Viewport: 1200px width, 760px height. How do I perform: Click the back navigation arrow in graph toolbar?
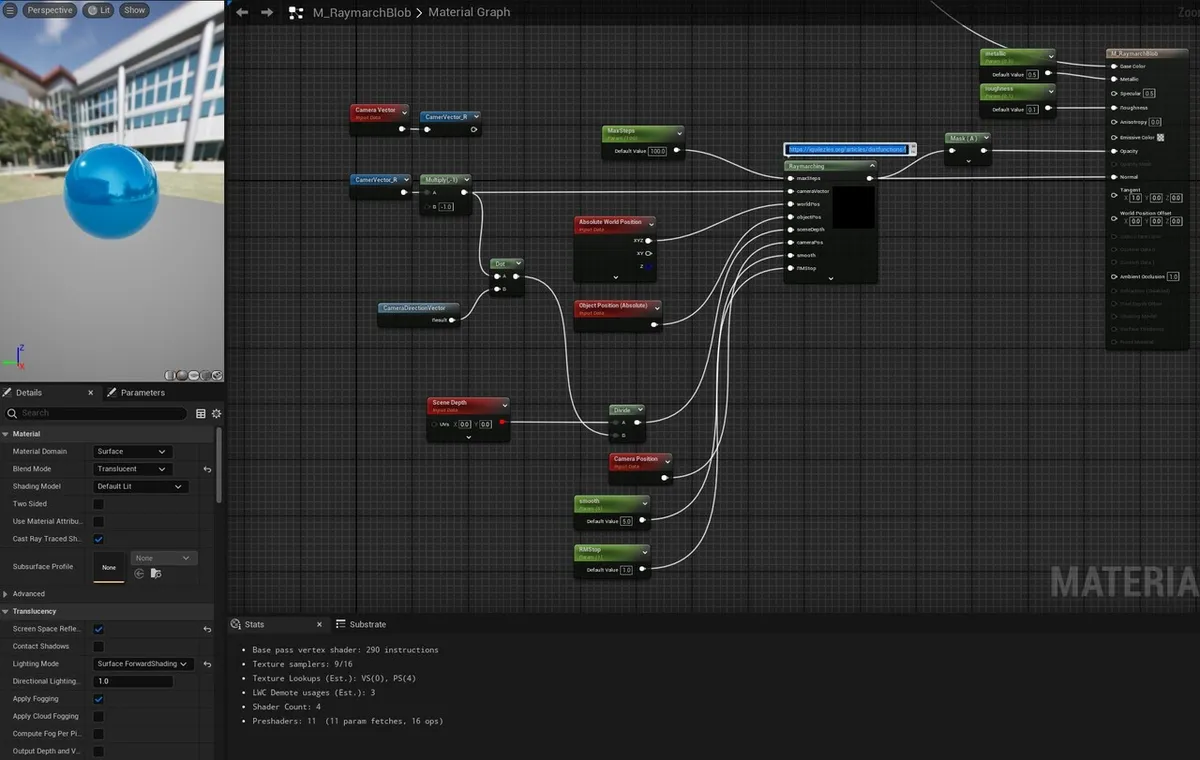coord(240,12)
